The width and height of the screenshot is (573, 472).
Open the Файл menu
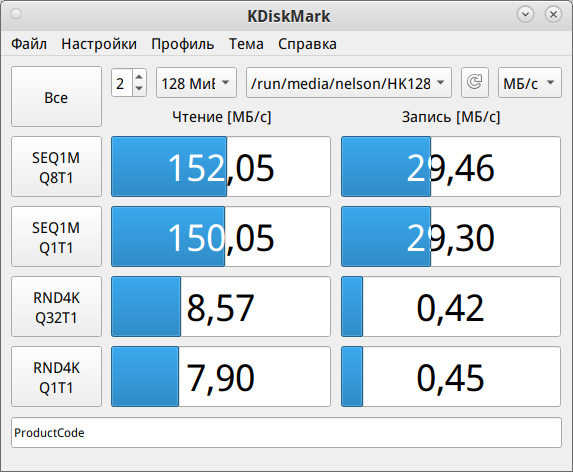29,44
